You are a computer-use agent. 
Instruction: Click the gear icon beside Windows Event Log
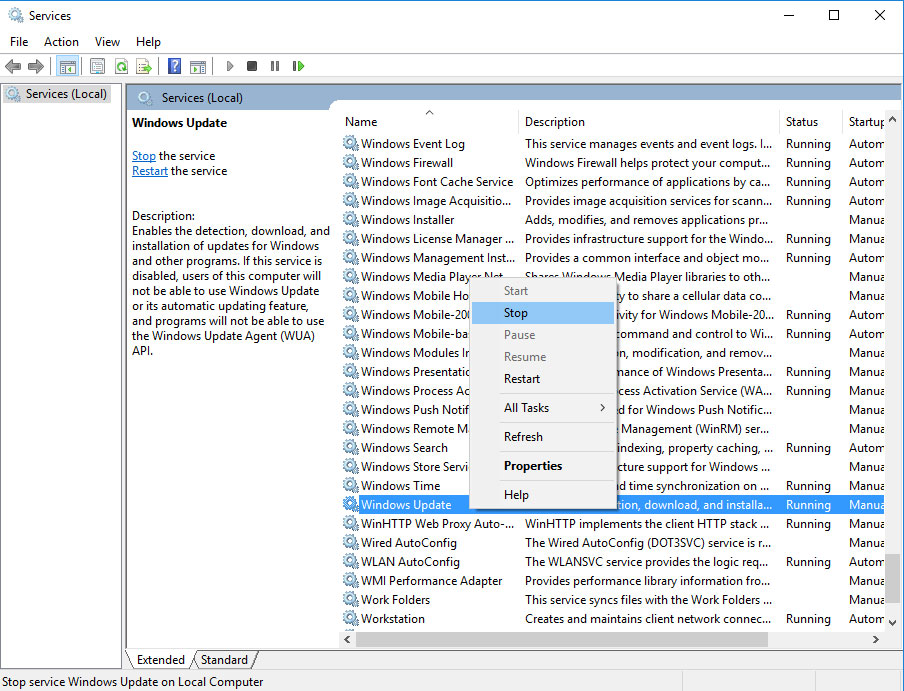coord(351,143)
